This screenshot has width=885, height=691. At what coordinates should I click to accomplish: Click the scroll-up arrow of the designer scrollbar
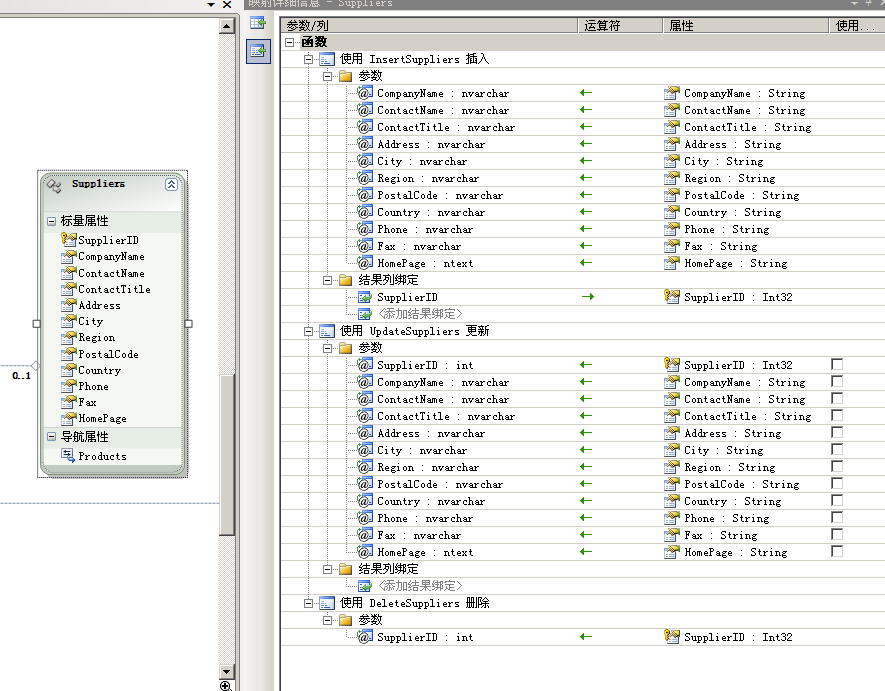point(227,26)
